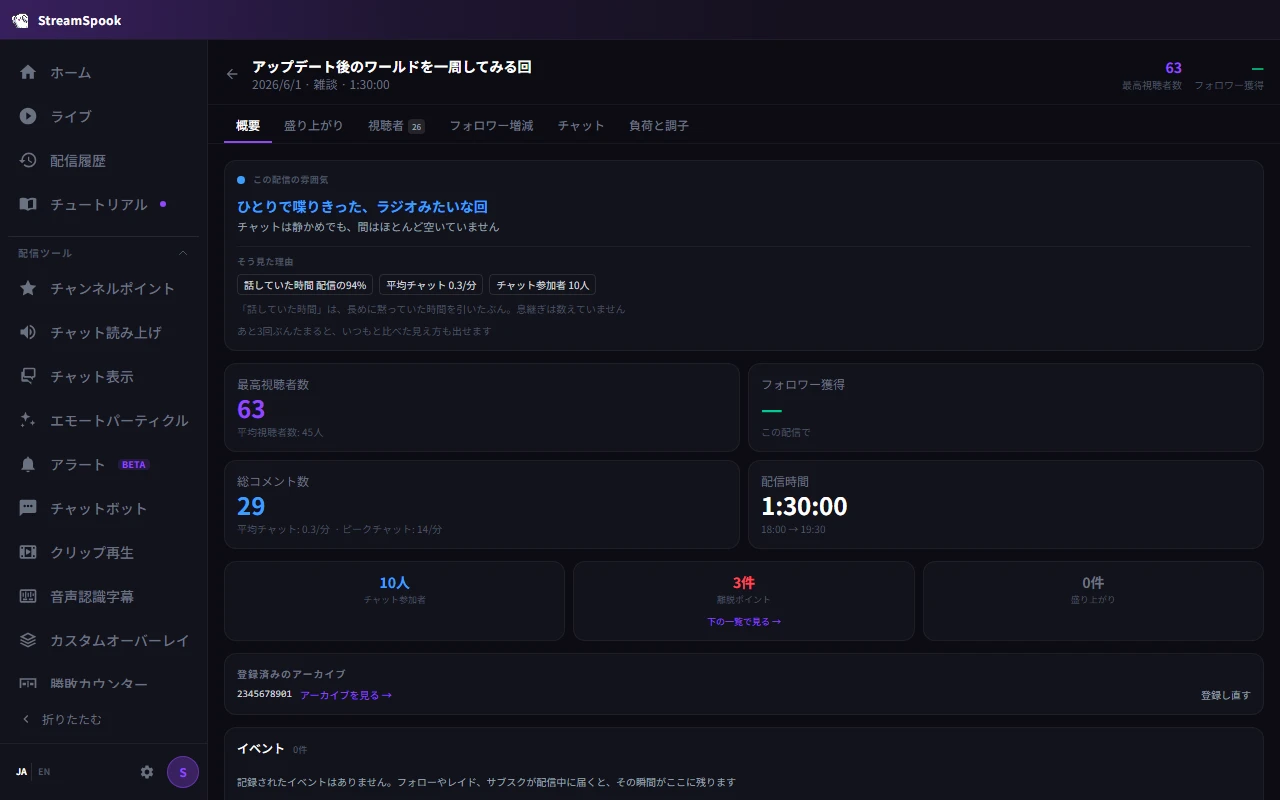
Task: Click アーカイブを見る link
Action: [x=346, y=695]
